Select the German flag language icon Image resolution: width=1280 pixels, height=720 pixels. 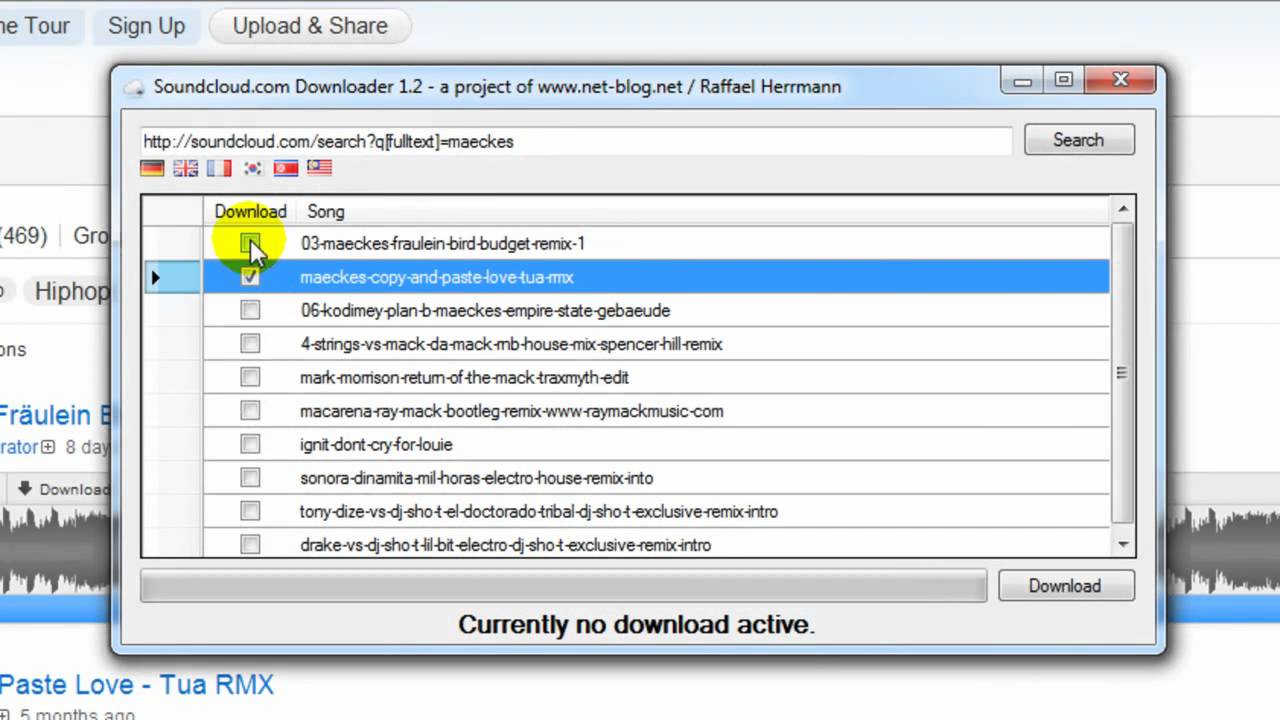click(152, 168)
